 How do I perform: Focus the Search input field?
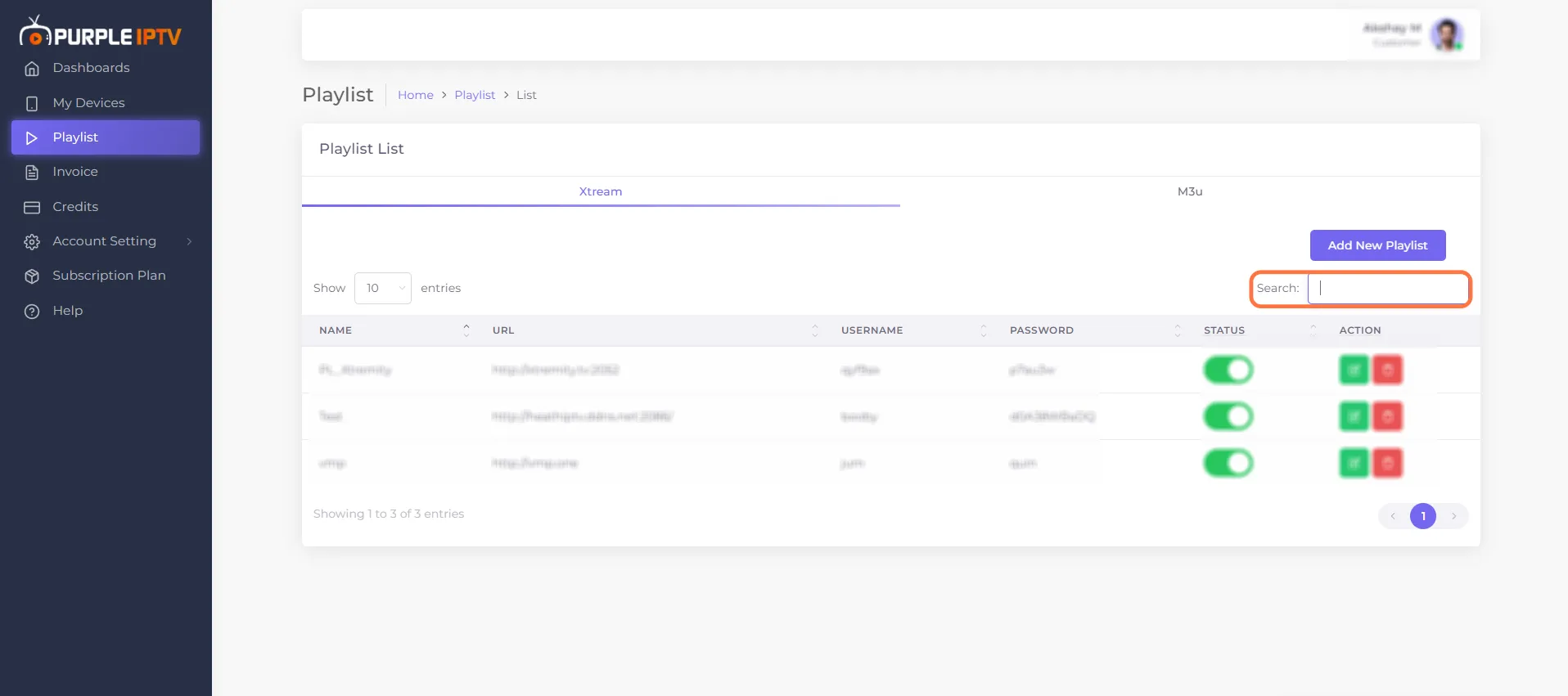tap(1388, 289)
